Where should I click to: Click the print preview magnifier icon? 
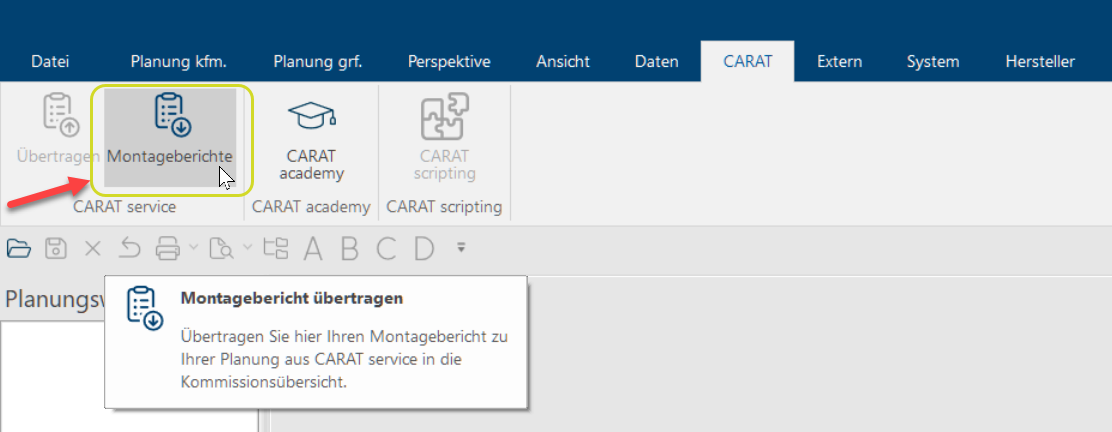pyautogui.click(x=222, y=248)
